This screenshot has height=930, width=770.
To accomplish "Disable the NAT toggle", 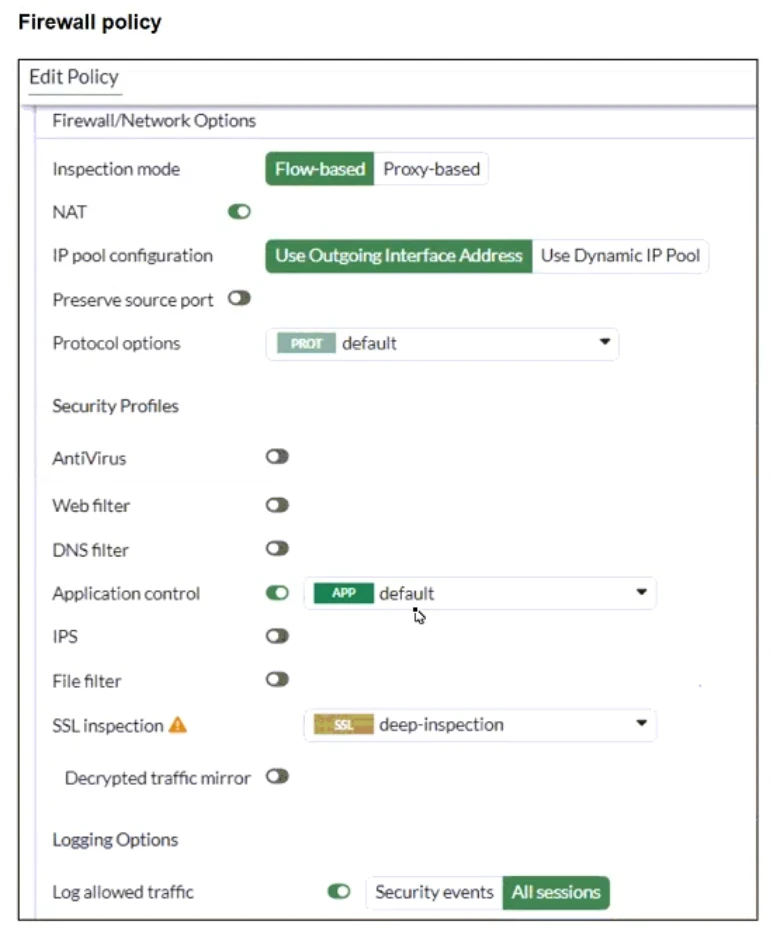I will coord(239,212).
